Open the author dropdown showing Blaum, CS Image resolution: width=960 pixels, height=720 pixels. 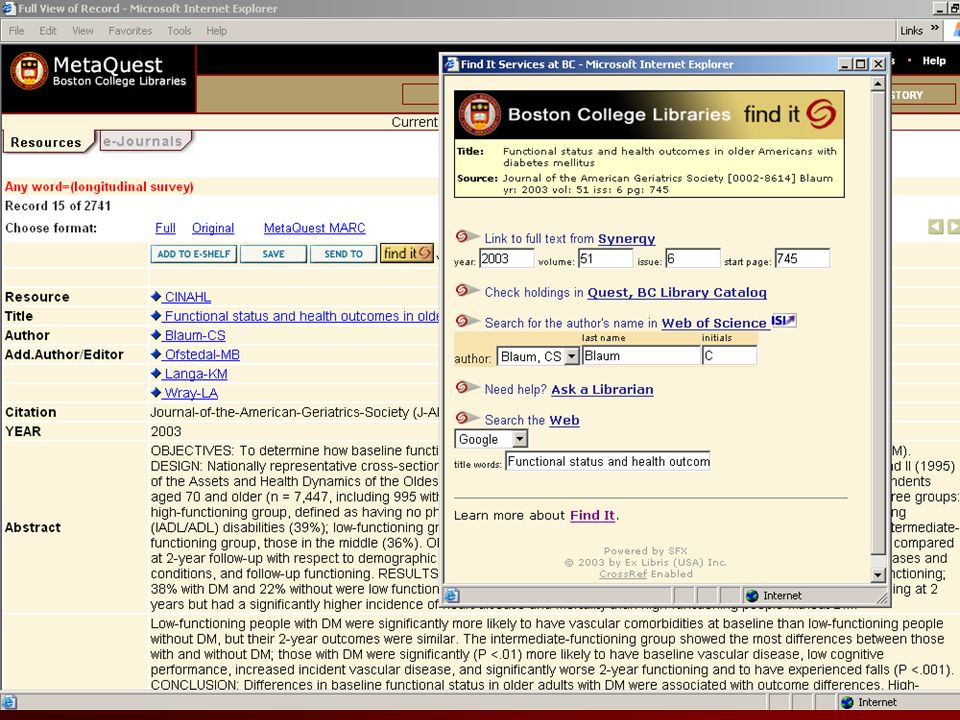click(571, 356)
